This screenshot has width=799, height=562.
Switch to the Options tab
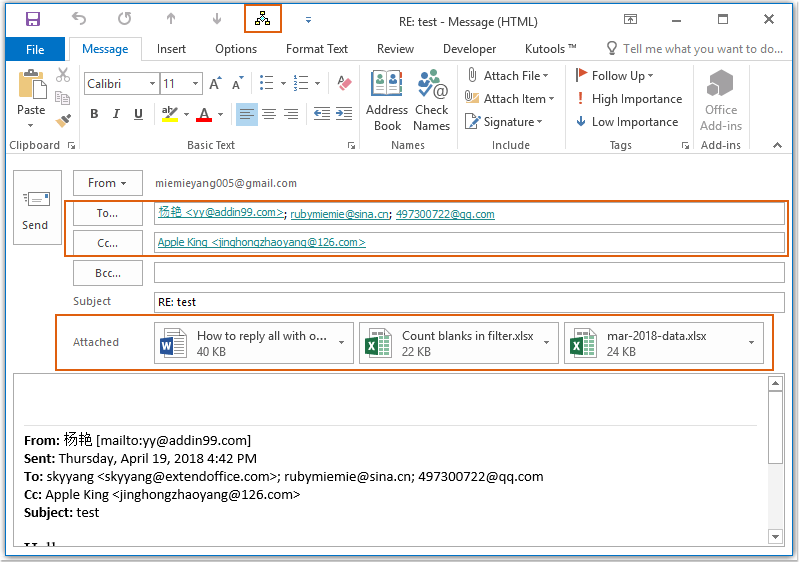tap(236, 49)
